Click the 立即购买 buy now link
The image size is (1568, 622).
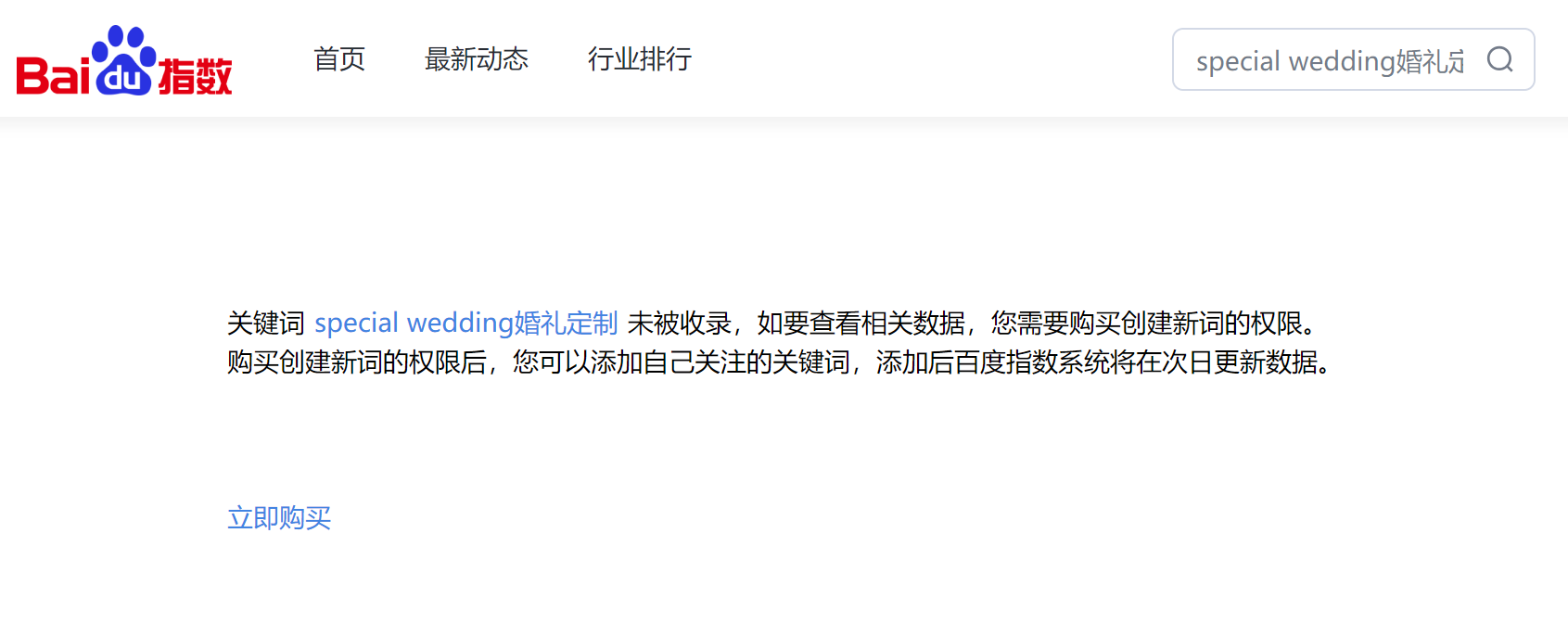279,517
